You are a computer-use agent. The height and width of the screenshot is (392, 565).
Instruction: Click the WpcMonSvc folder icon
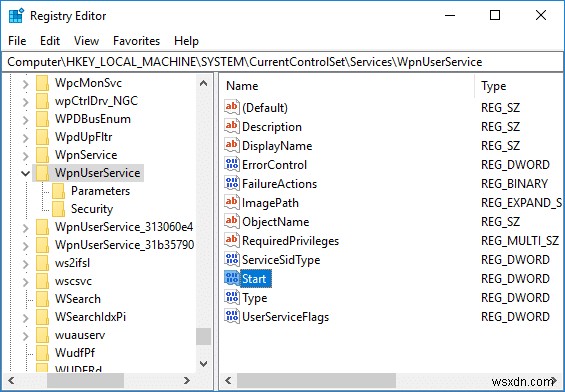click(43, 83)
